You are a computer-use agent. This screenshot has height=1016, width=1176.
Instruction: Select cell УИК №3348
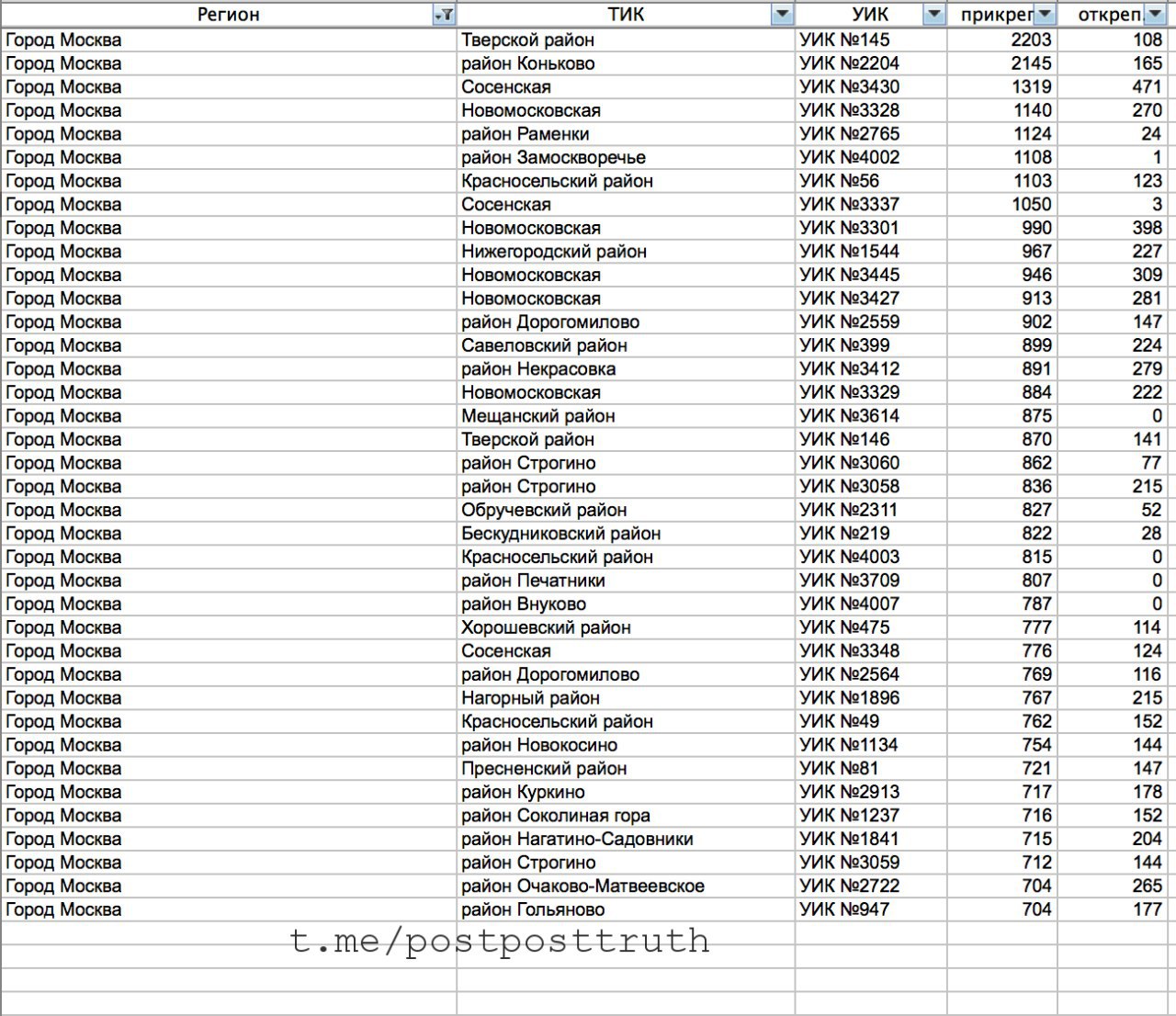tap(871, 651)
